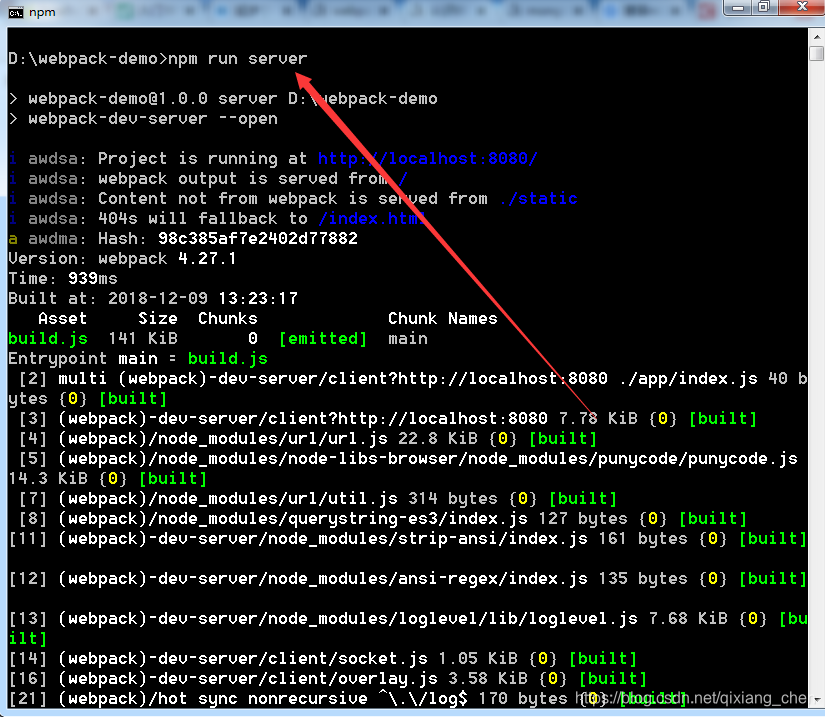Click the client/overlay.js module line [16]

click(328, 679)
